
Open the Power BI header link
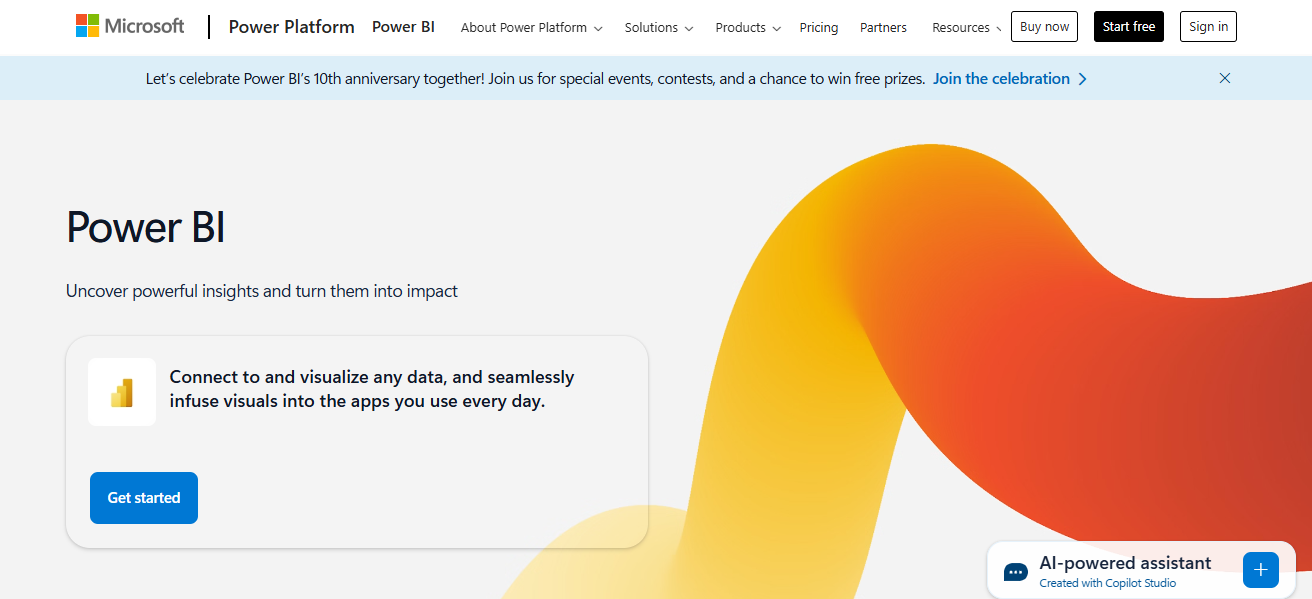coord(403,27)
